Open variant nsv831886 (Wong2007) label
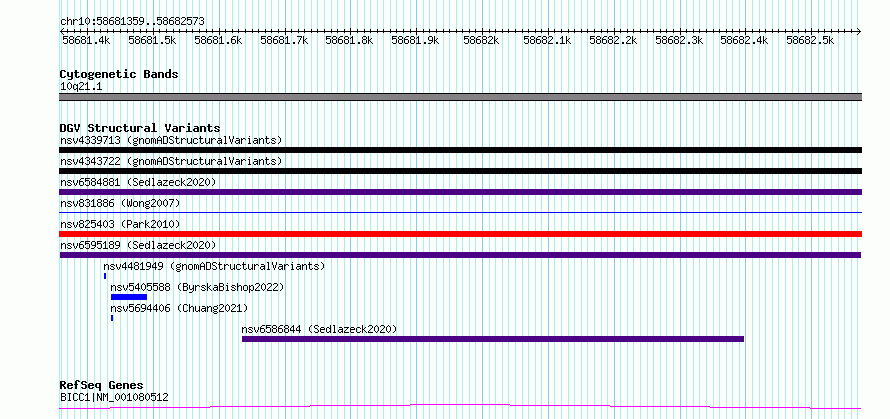This screenshot has width=890, height=419. [x=120, y=203]
